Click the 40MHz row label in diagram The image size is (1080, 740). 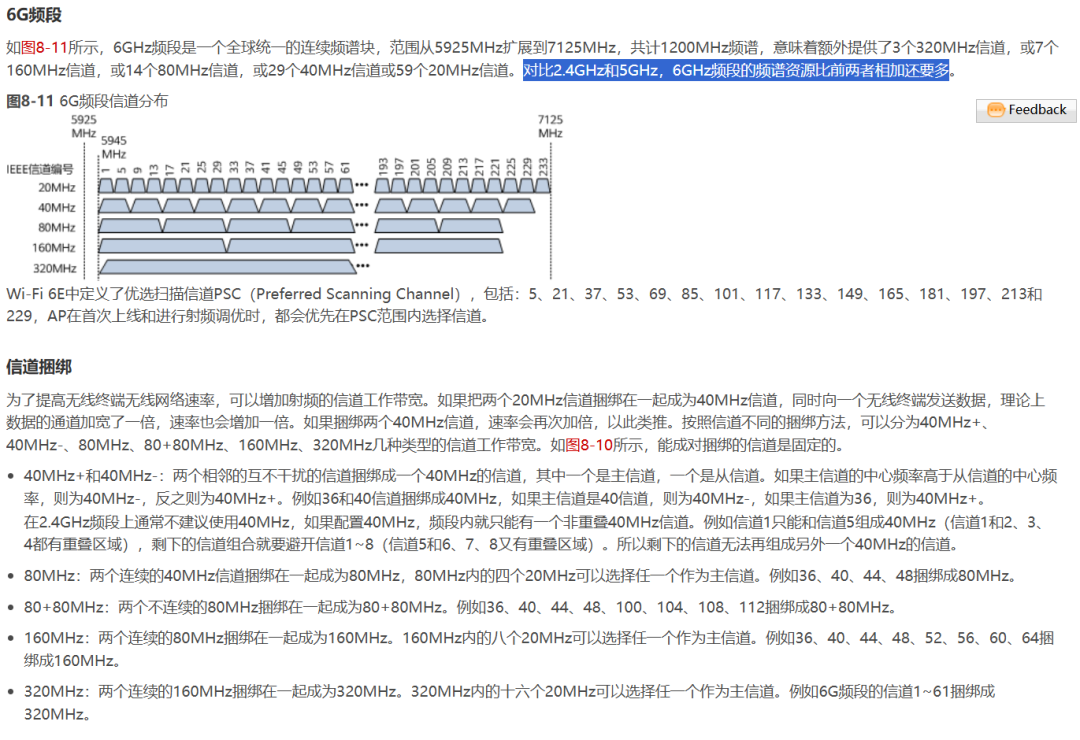(57, 208)
